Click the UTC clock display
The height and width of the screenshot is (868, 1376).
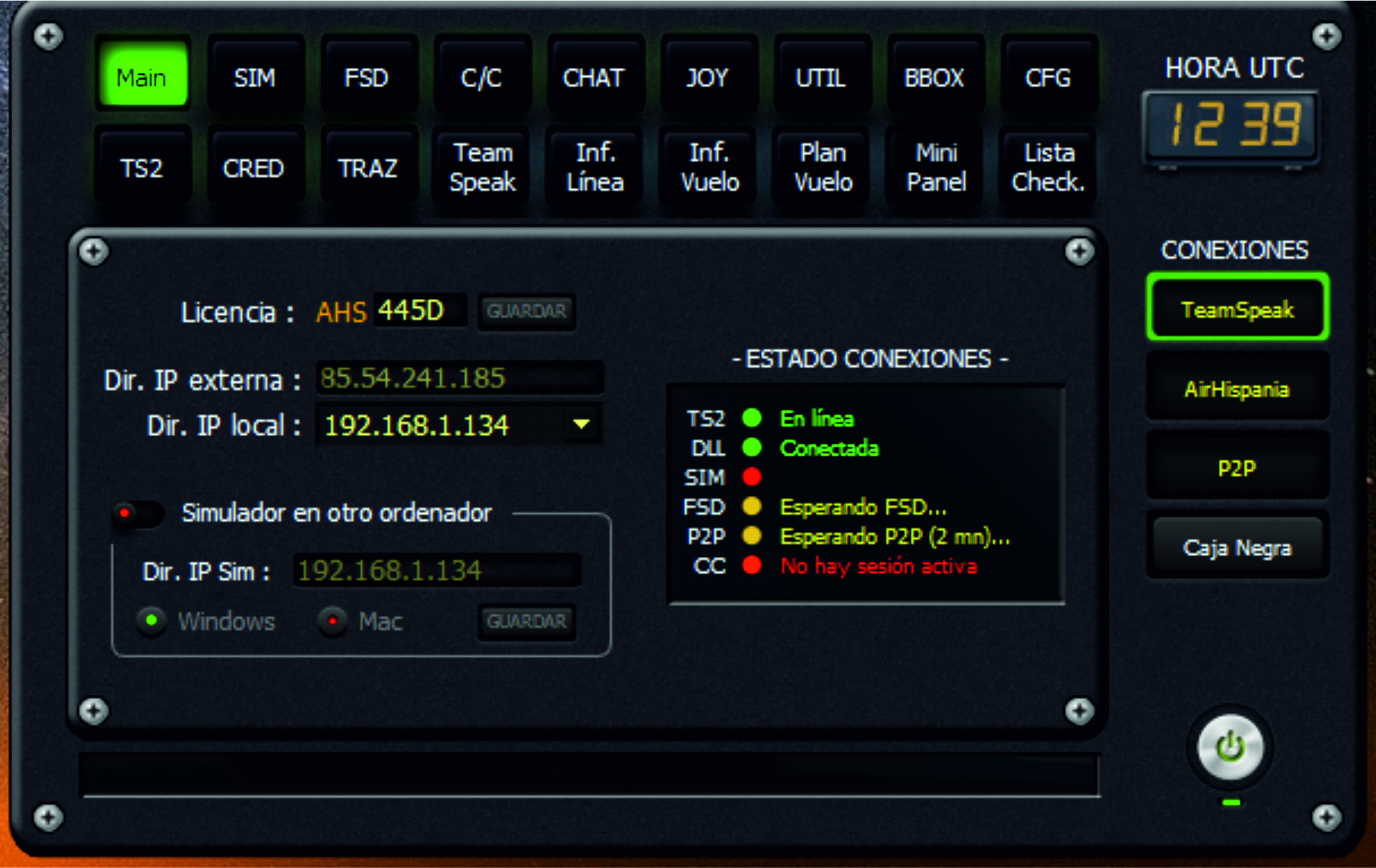[1232, 126]
